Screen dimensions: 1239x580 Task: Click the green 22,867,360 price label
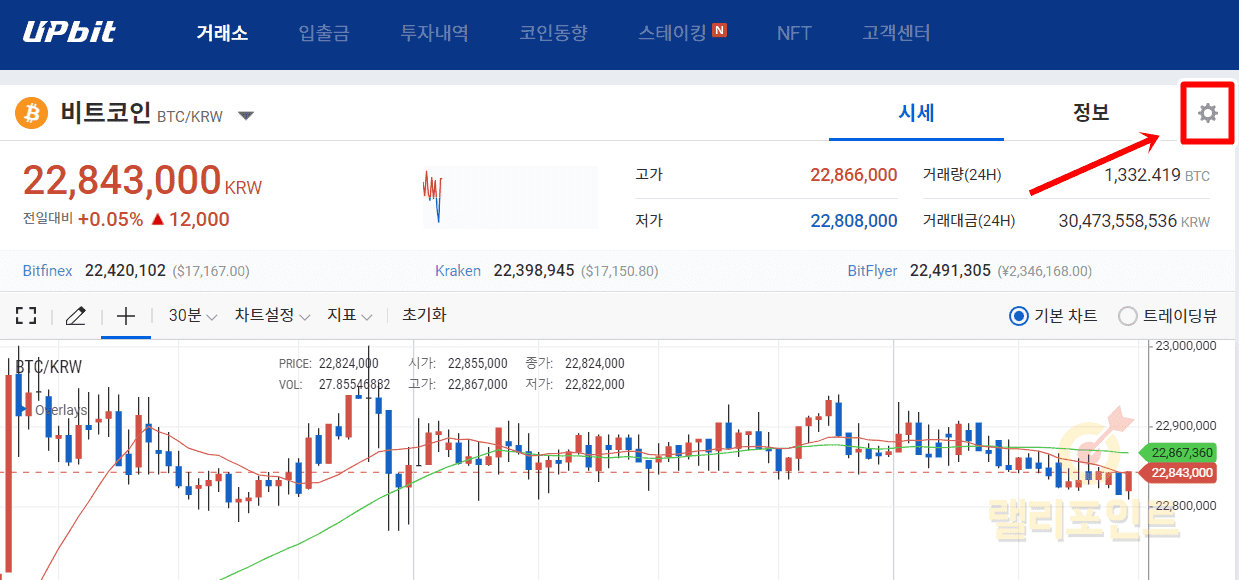point(1181,452)
